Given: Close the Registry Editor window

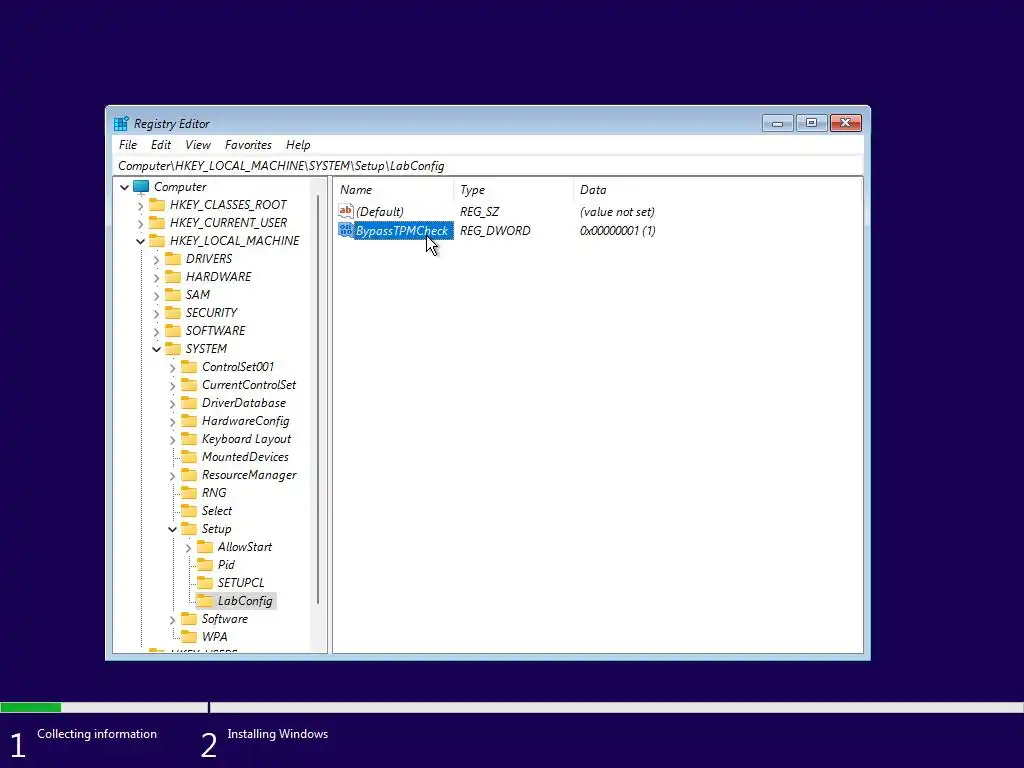Looking at the screenshot, I should click(846, 123).
